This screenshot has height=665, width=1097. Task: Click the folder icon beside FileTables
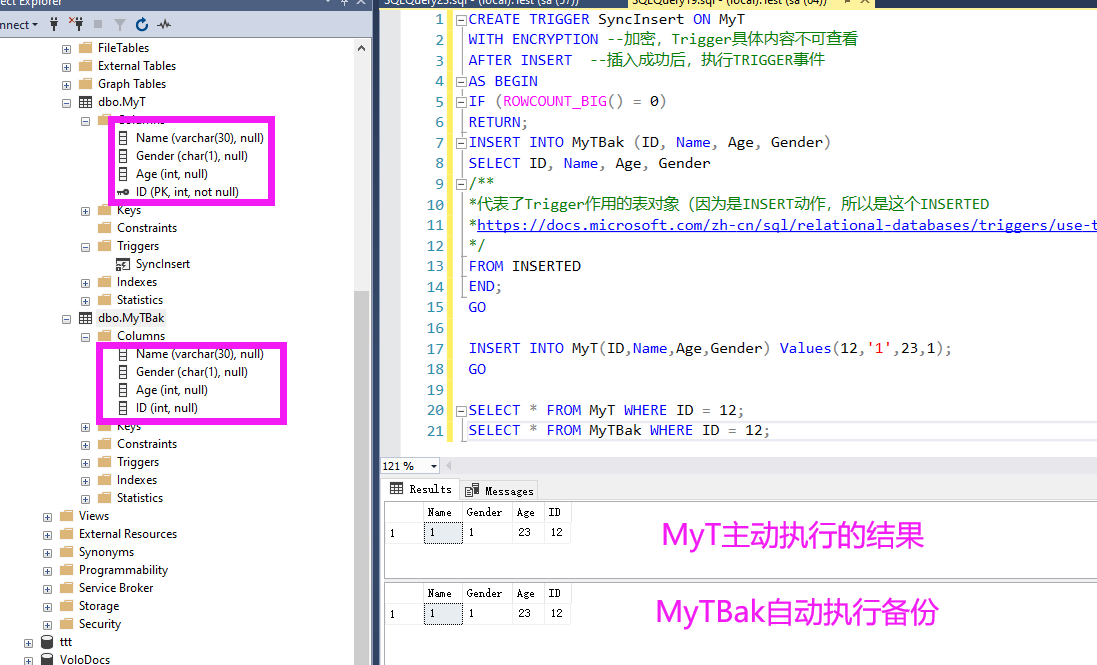(85, 48)
